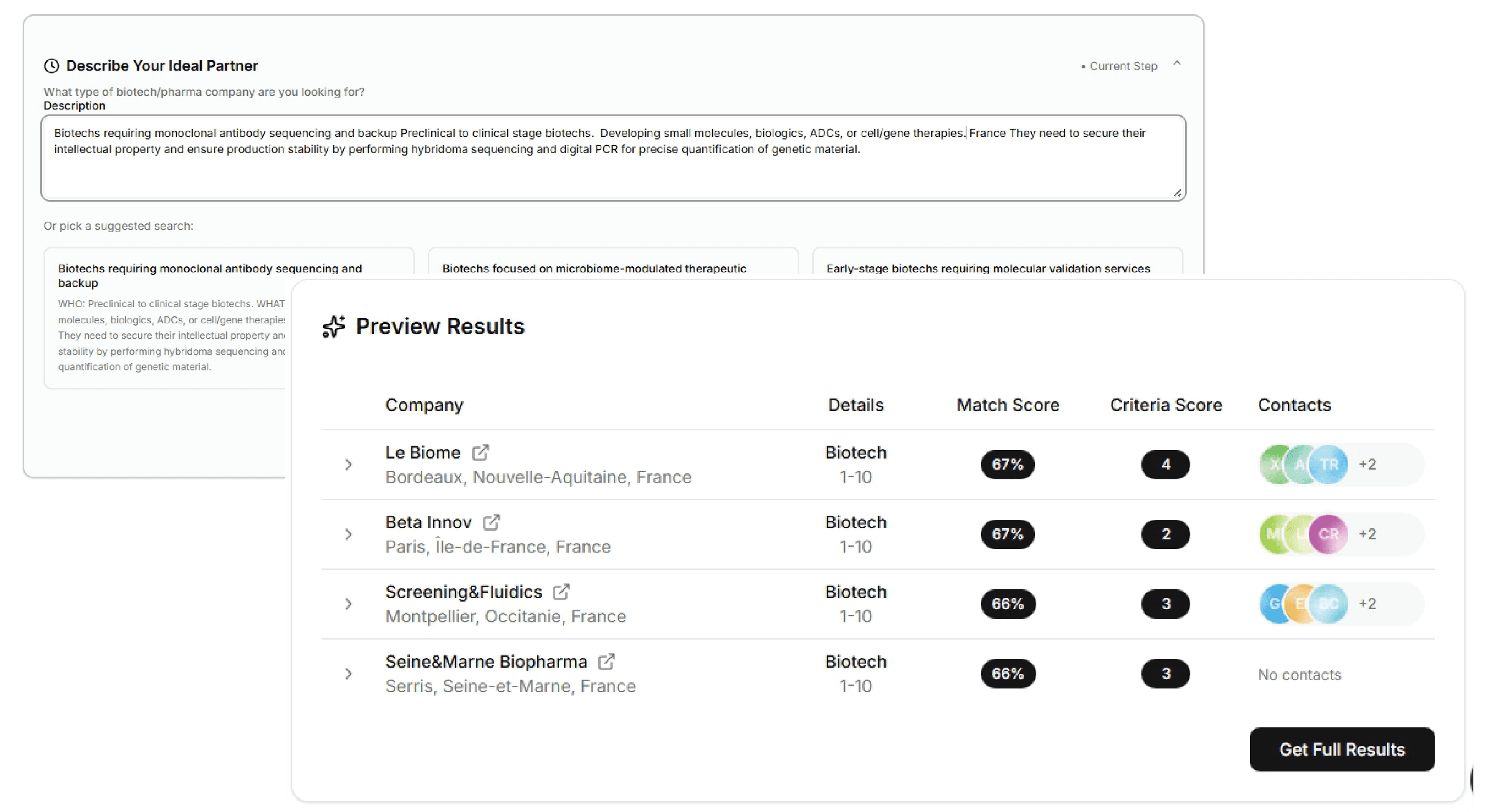Expand the Screening&Fluidics result row
The height and width of the screenshot is (812, 1485).
click(349, 604)
